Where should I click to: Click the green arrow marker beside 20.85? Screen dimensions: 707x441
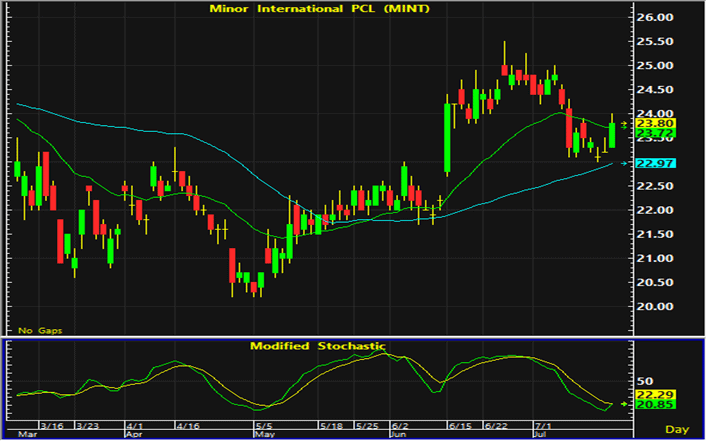(624, 404)
